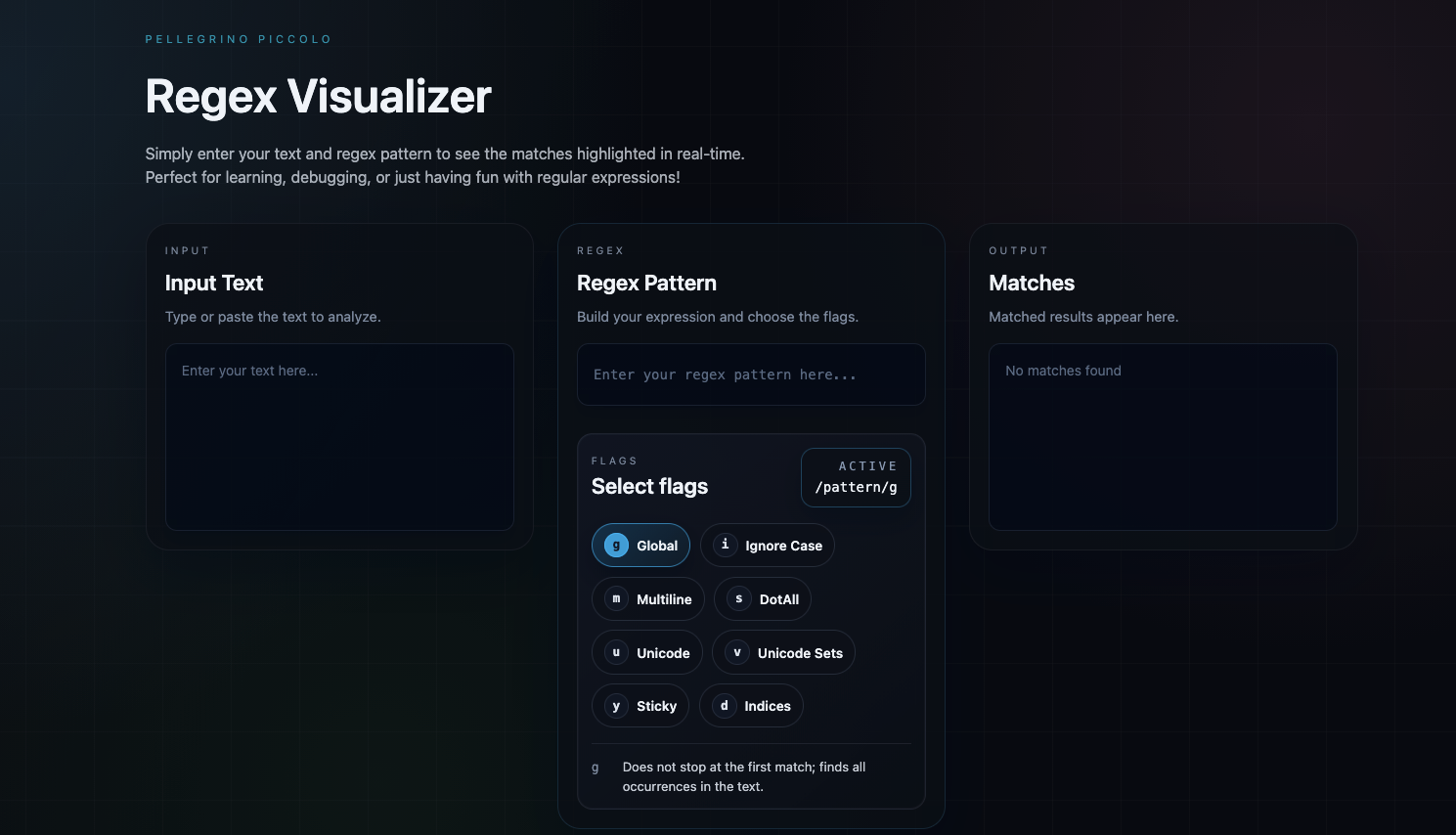Enable the Unicode Sets flag
The height and width of the screenshot is (835, 1456).
(x=783, y=652)
